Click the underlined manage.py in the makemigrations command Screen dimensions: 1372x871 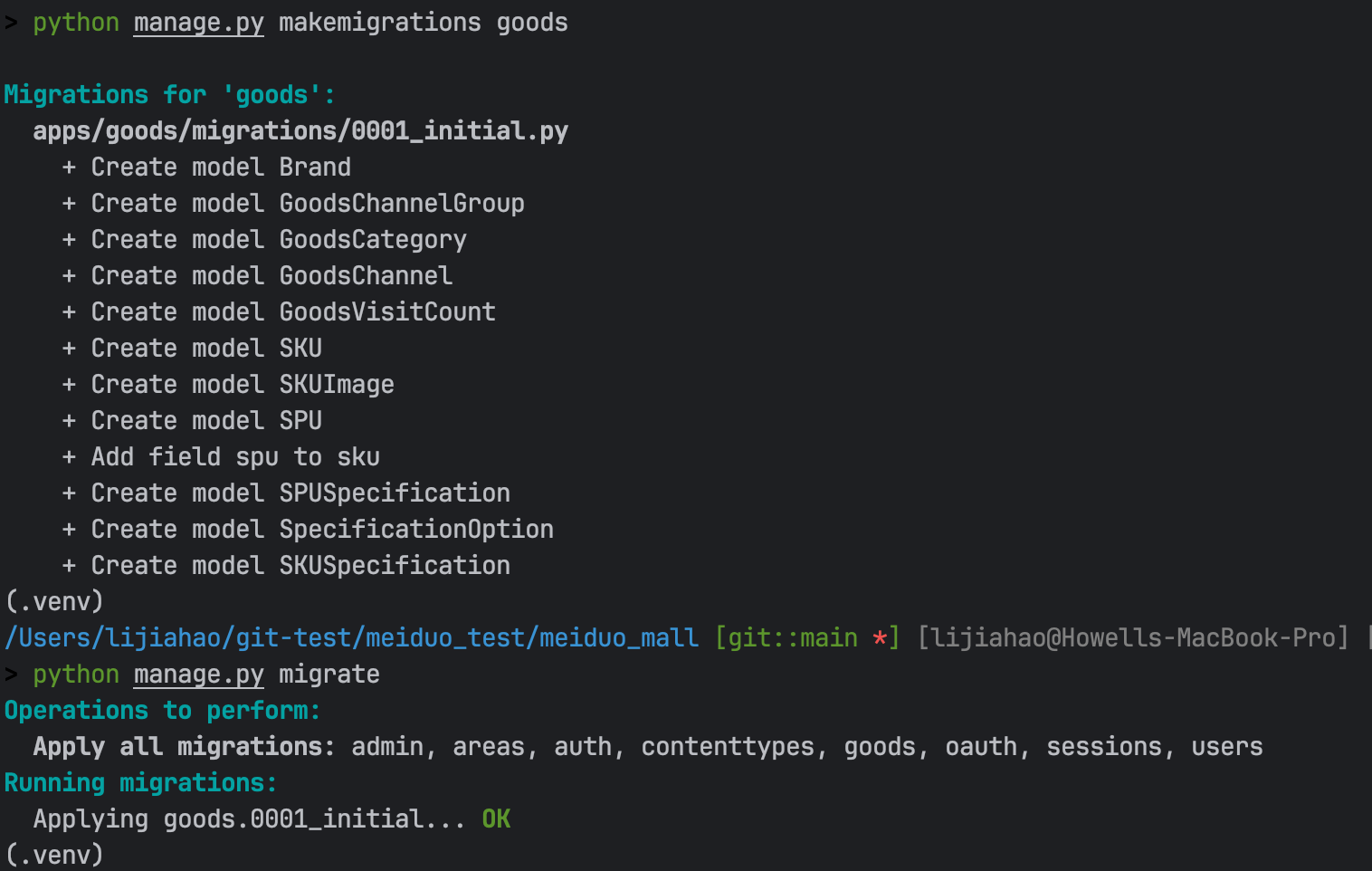(199, 23)
